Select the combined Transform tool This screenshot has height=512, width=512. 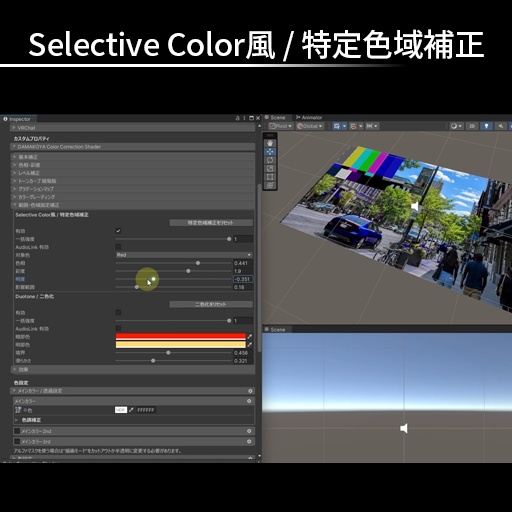click(270, 185)
